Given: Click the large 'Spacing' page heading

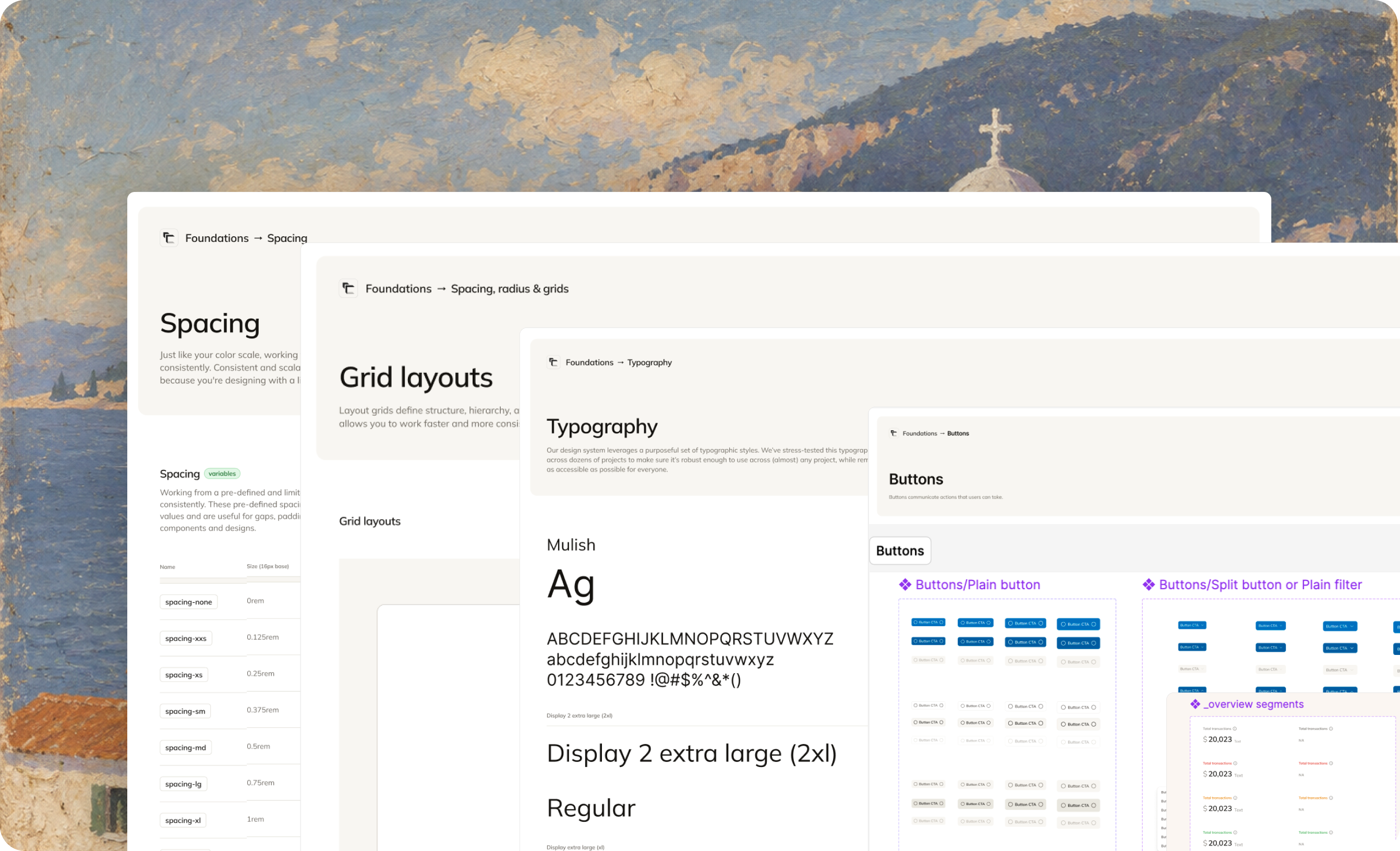Looking at the screenshot, I should pos(210,324).
